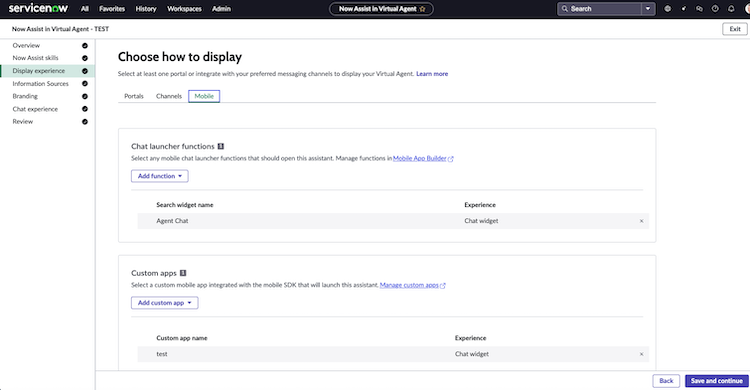Click Chat widget in test row
This screenshot has height=390, width=750.
click(472, 354)
